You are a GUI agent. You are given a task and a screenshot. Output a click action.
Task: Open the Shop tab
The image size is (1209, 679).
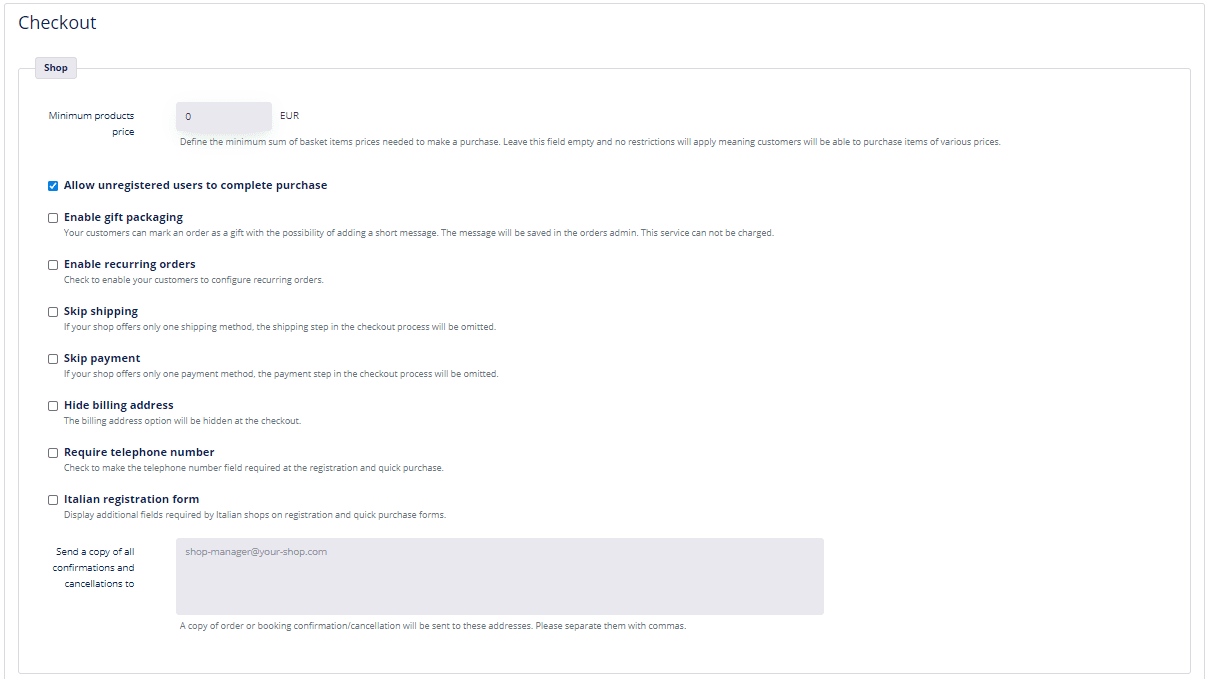[56, 68]
